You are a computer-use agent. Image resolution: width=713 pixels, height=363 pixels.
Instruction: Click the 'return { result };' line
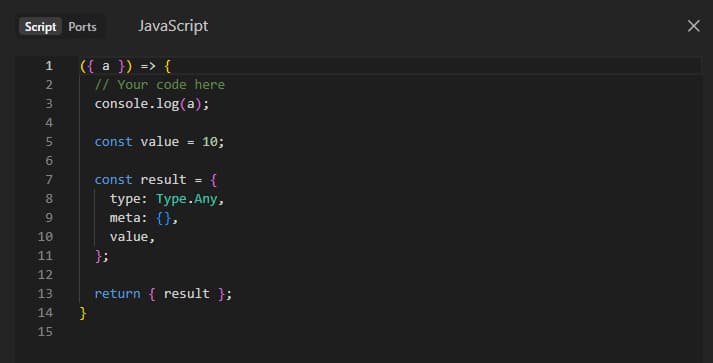tap(163, 294)
